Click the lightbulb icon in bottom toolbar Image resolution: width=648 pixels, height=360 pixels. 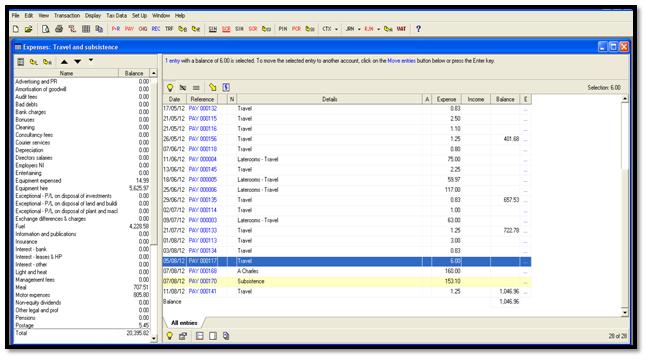(x=169, y=336)
